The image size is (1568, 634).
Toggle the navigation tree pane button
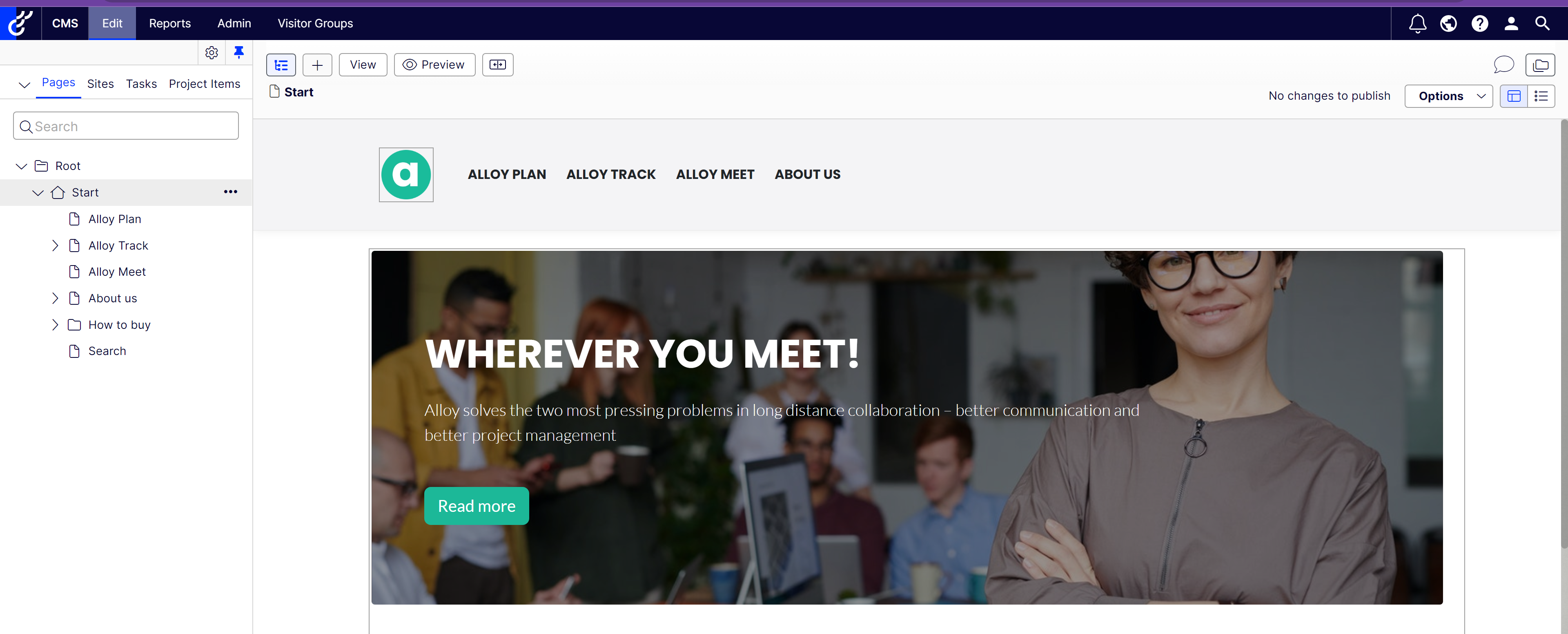tap(281, 65)
